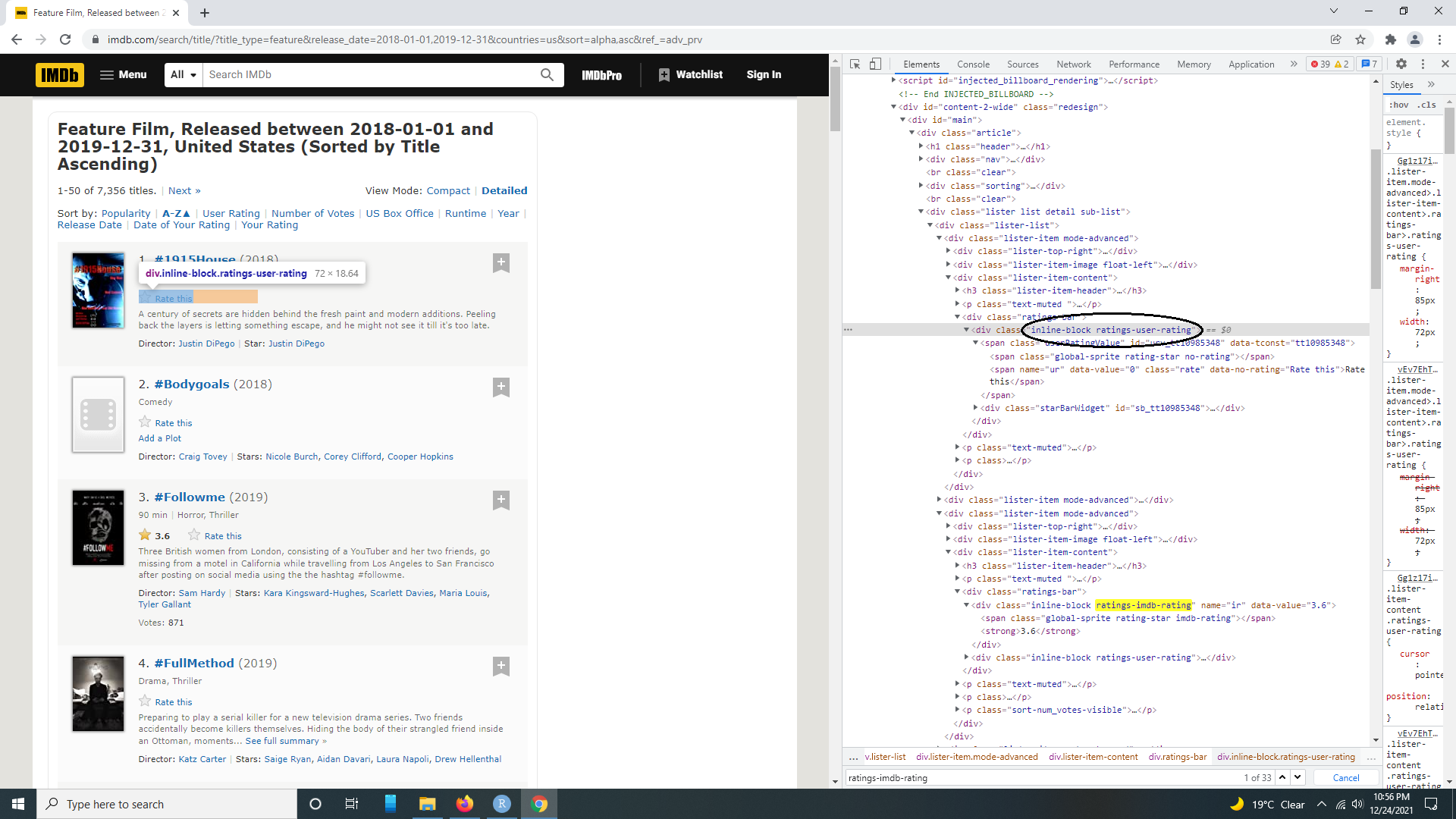Open DevTools settings gear
1456x819 pixels.
[x=1401, y=64]
